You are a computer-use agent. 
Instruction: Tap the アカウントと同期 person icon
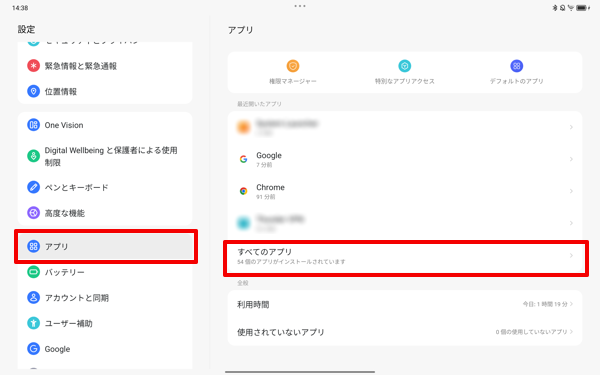(33, 298)
